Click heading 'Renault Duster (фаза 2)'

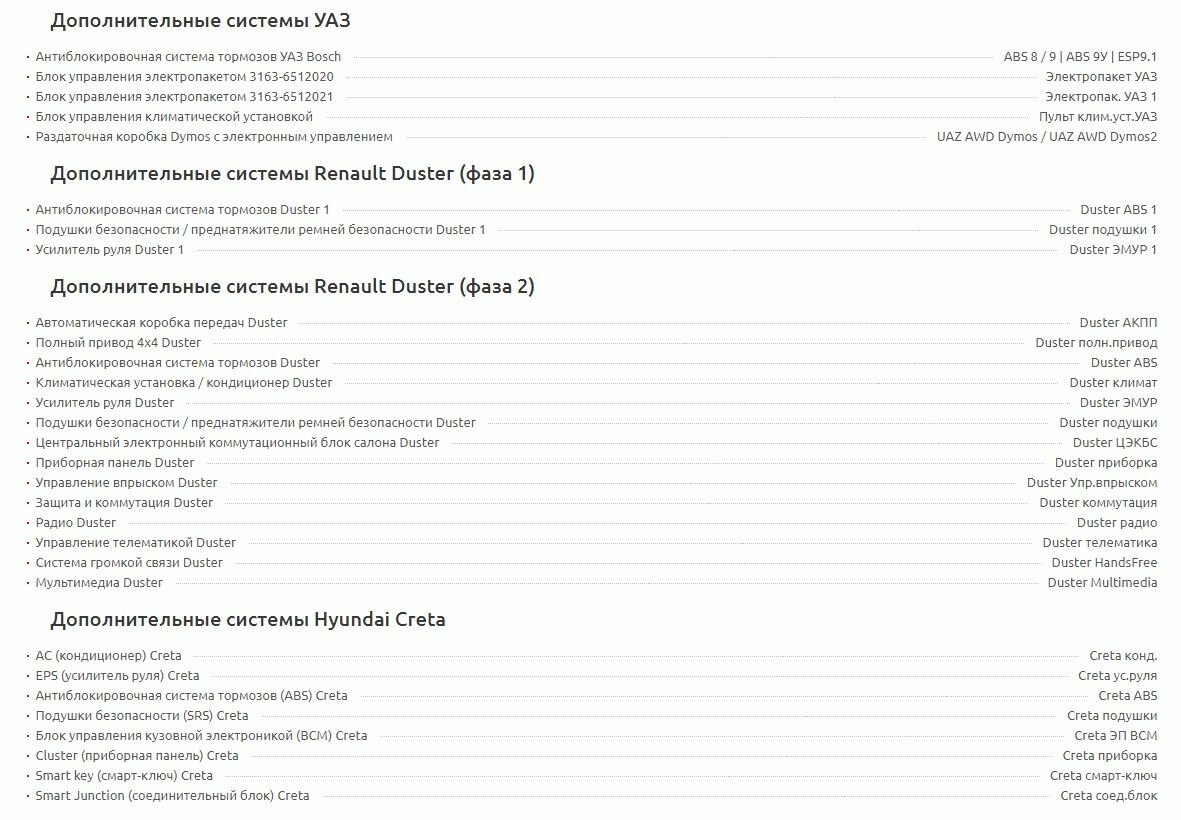point(292,287)
